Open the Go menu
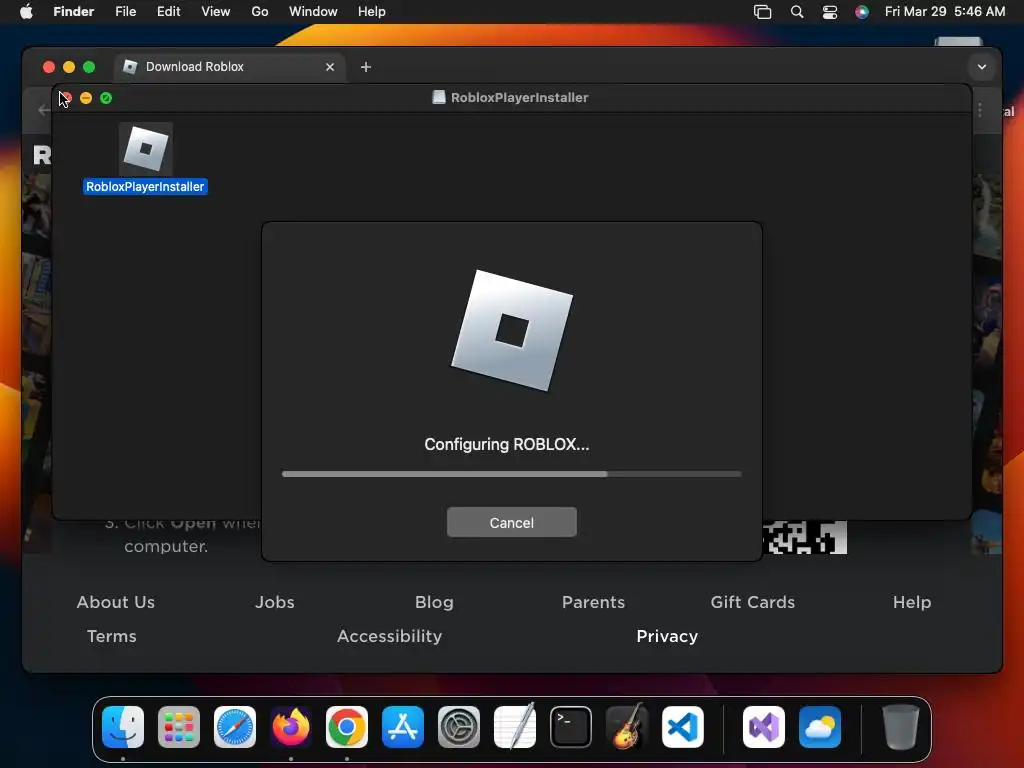The width and height of the screenshot is (1024, 768). tap(260, 11)
